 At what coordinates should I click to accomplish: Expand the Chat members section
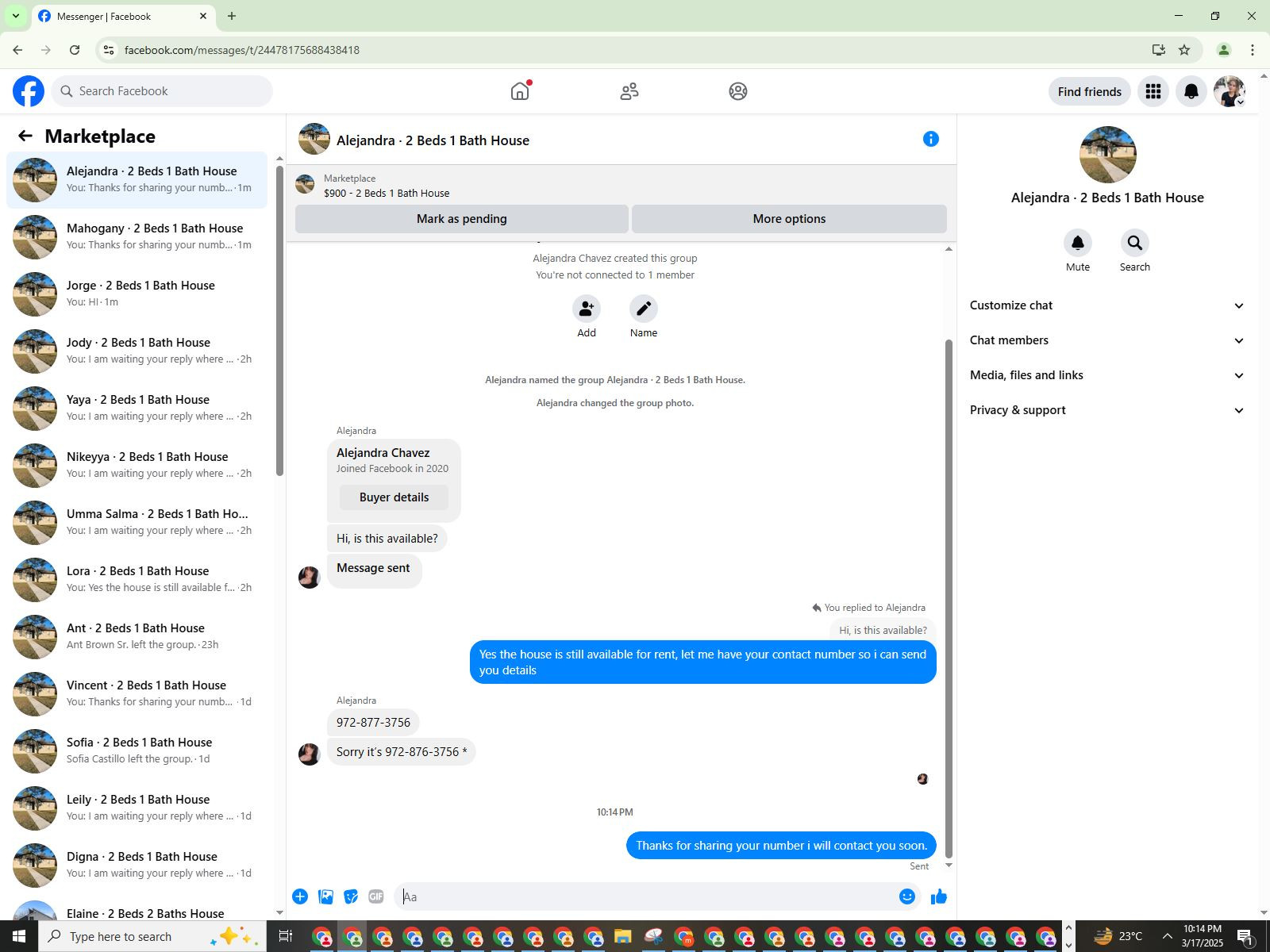tap(1107, 340)
